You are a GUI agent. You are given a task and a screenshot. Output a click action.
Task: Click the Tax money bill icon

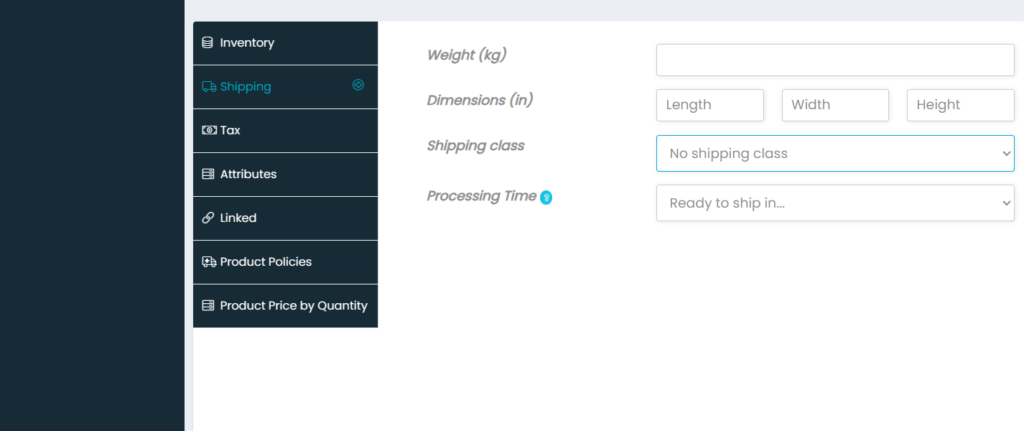(208, 130)
